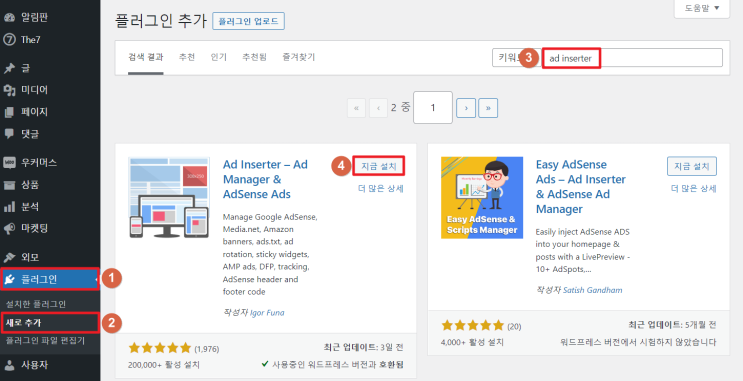The width and height of the screenshot is (743, 381).
Task: Go to previous results page arrow
Action: (379, 108)
